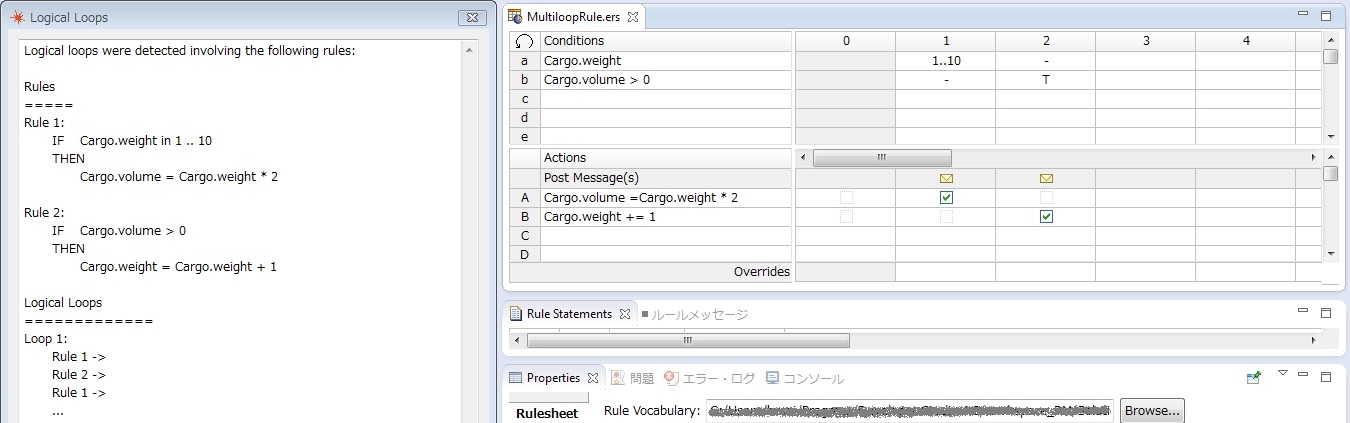
Task: Click the Conditions header cell
Action: 666,42
